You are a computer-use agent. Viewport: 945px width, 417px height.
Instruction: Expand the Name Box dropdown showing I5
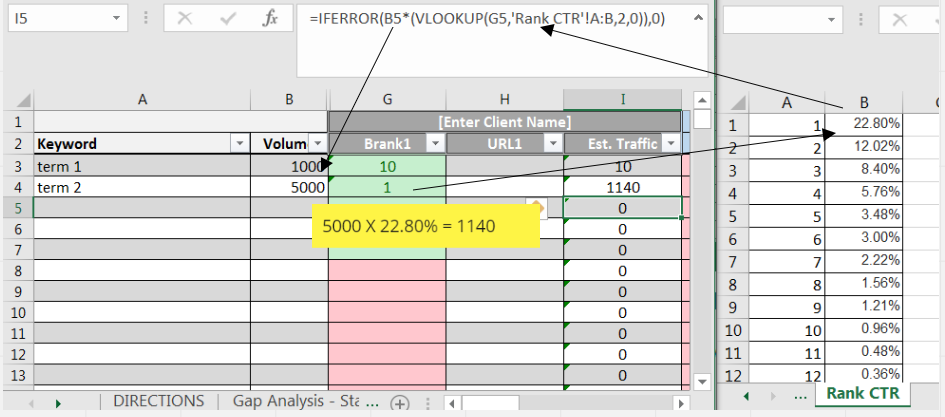point(119,18)
